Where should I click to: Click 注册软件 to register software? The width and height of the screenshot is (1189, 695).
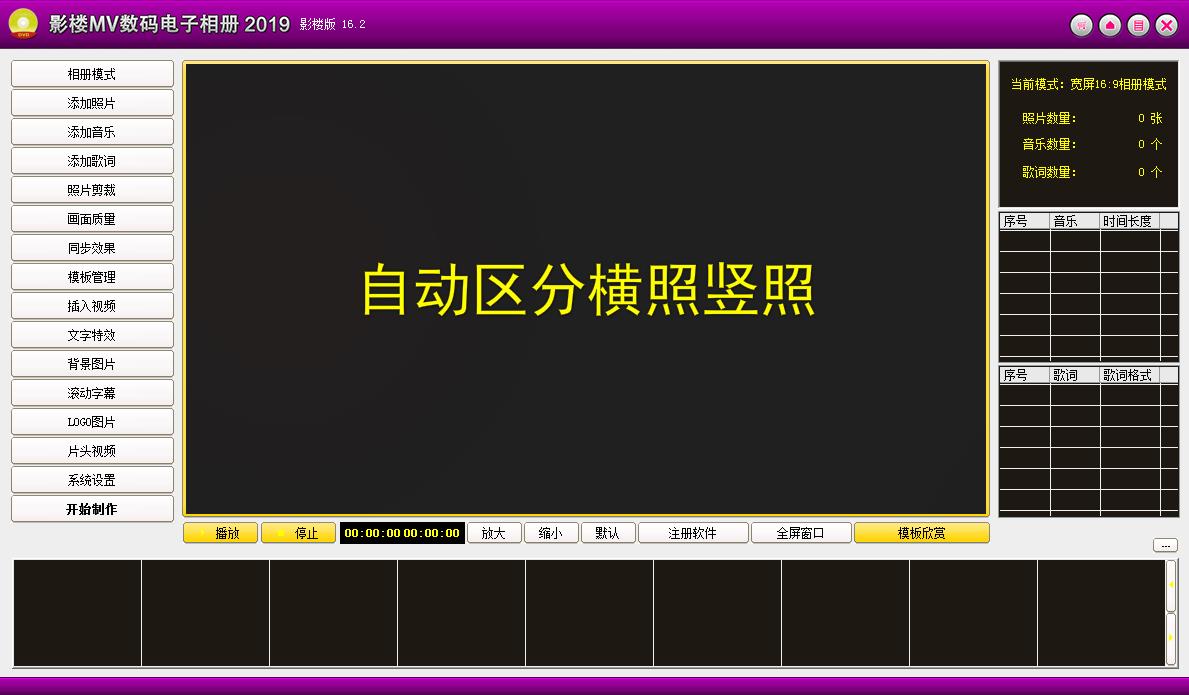pyautogui.click(x=692, y=533)
